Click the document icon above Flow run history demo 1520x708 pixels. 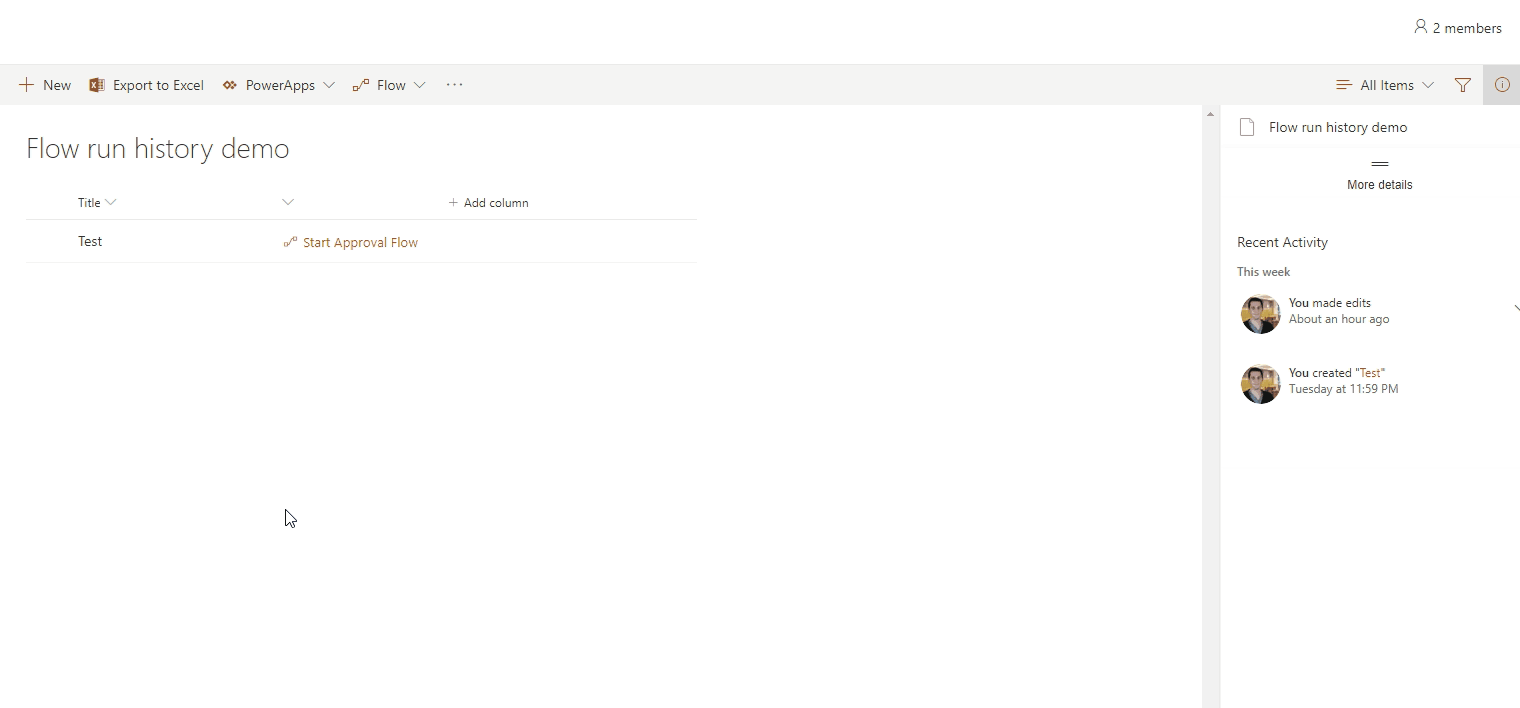[x=1246, y=127]
